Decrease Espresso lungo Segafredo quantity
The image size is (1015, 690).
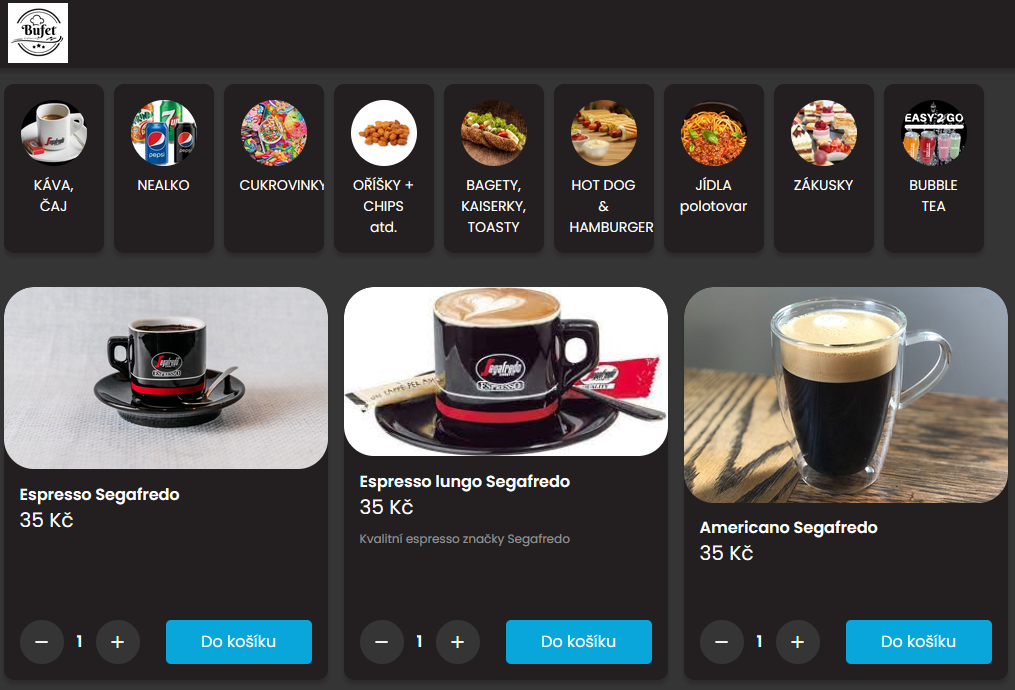[381, 642]
